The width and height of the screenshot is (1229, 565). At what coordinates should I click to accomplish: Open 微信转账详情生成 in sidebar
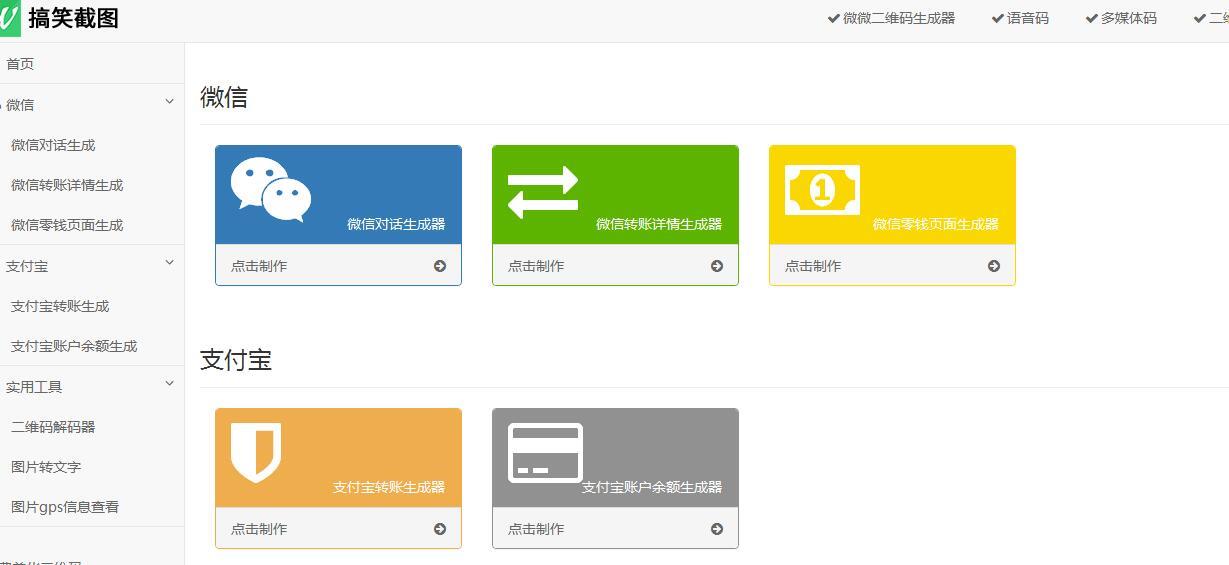(x=67, y=185)
